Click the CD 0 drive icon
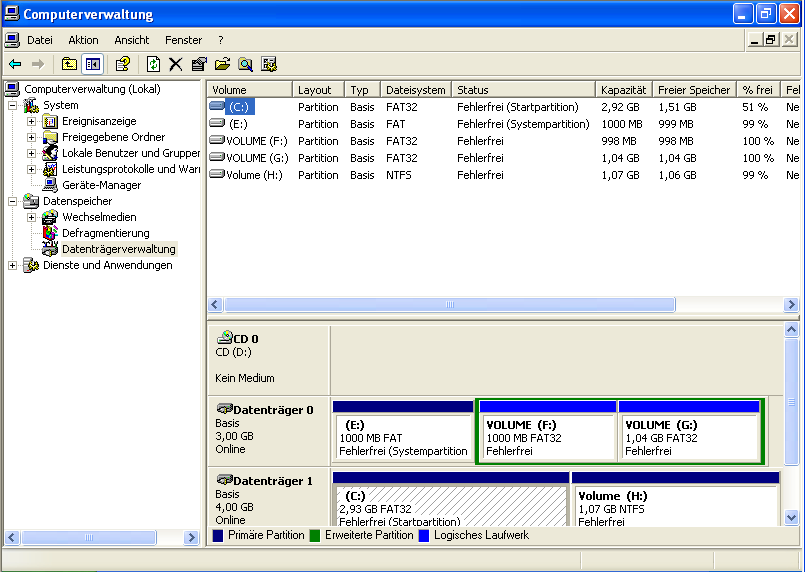 (x=224, y=338)
